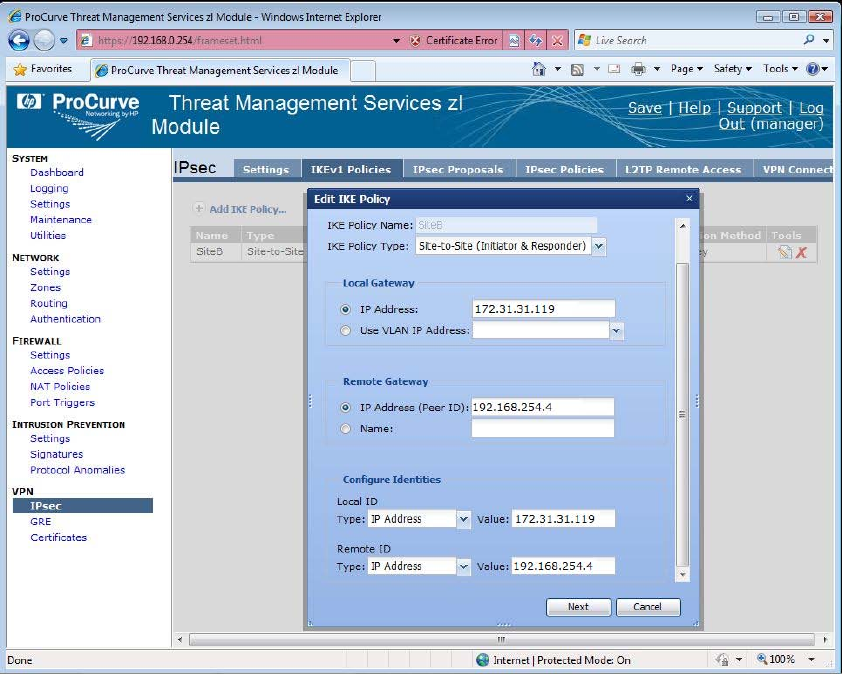Image resolution: width=842 pixels, height=674 pixels.
Task: Click the Internet zone globe icon
Action: 482,659
